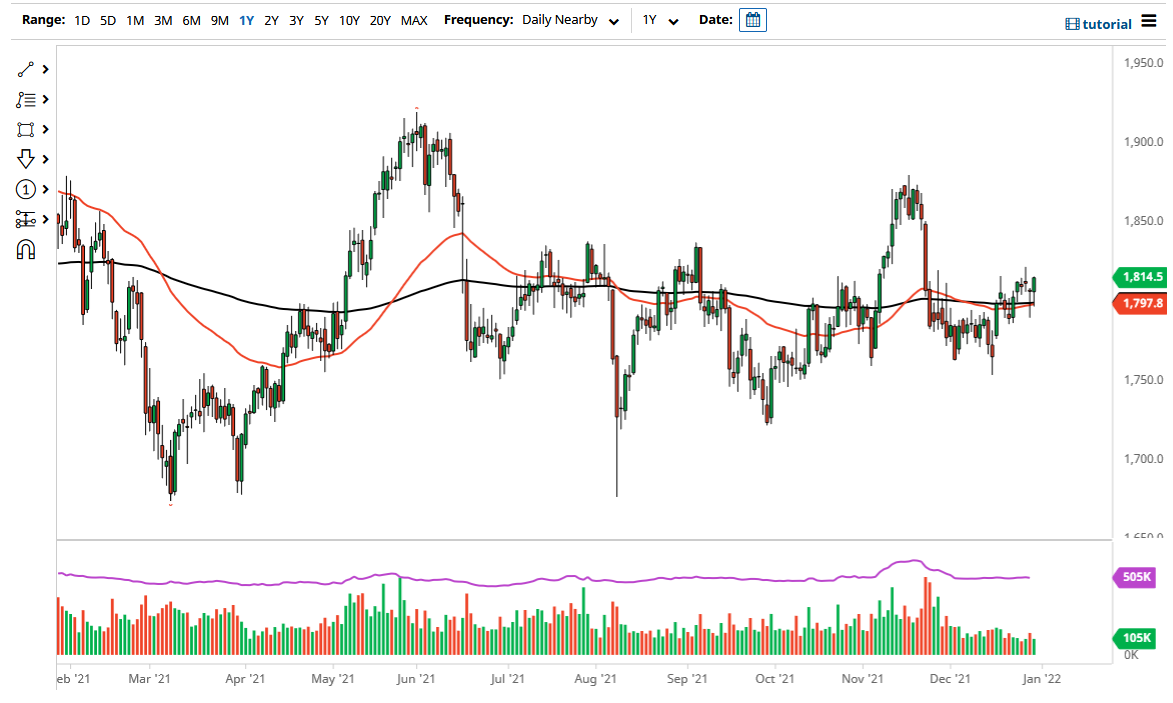Click the tutorial video icon
The image size is (1173, 703).
[x=1072, y=24]
